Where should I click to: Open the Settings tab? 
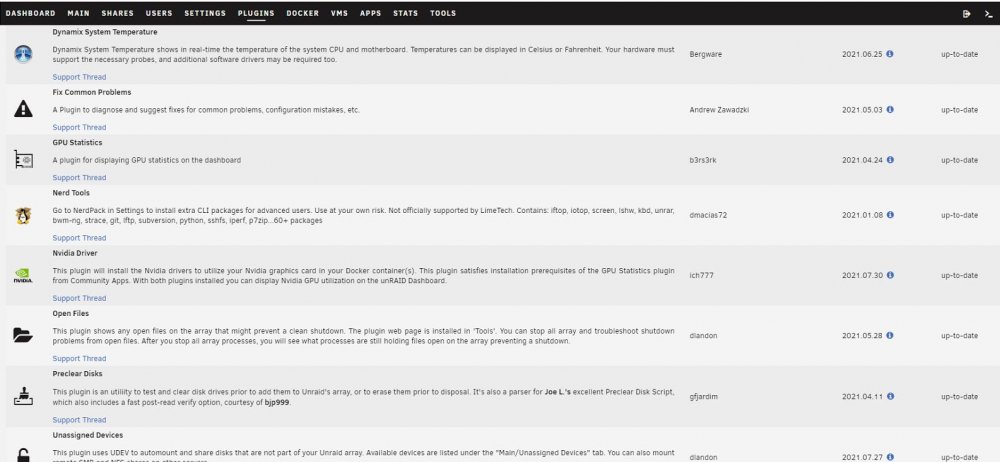tap(205, 13)
